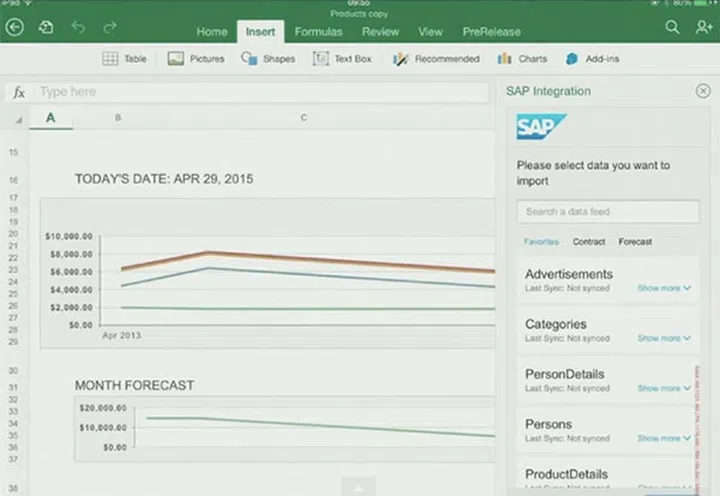Open the share user icon
Image resolution: width=720 pixels, height=496 pixels.
703,28
